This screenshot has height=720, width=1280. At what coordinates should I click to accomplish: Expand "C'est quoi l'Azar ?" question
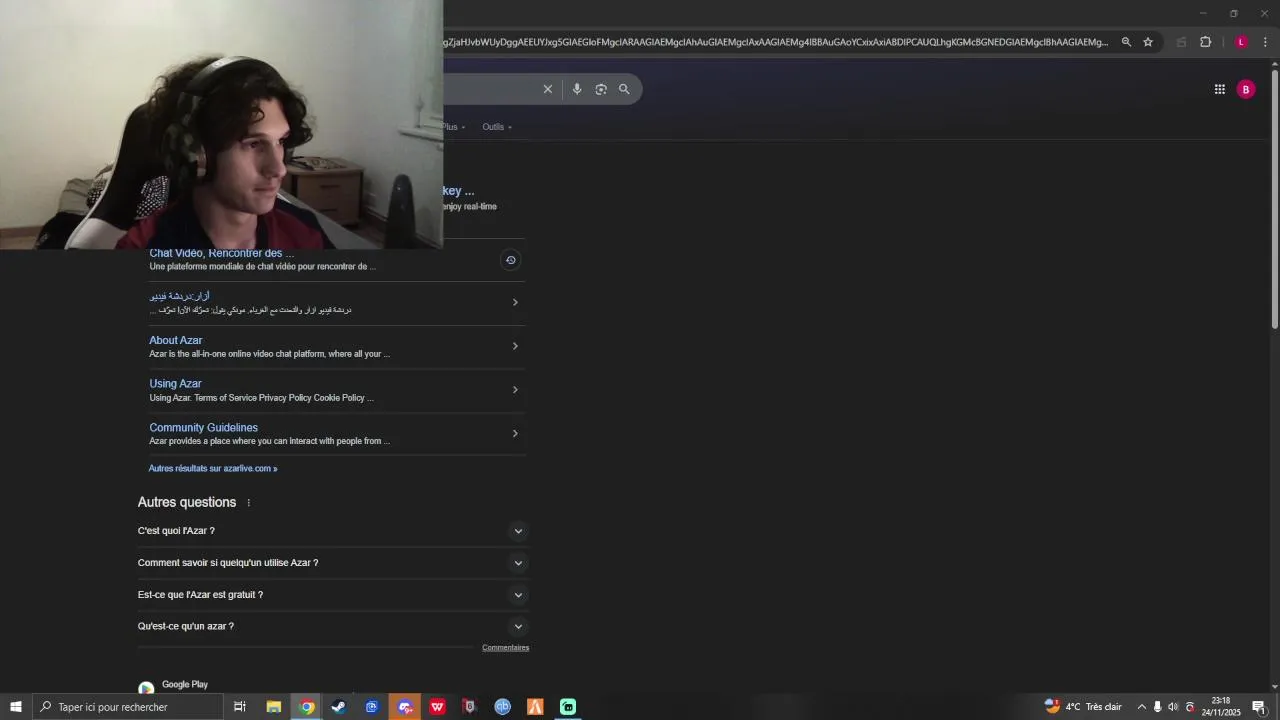518,531
